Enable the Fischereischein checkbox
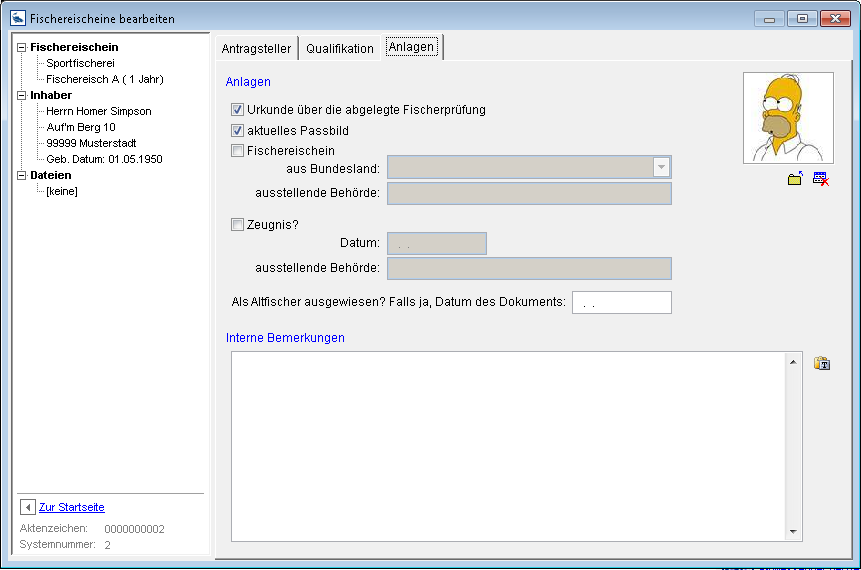861x570 pixels. 238,151
